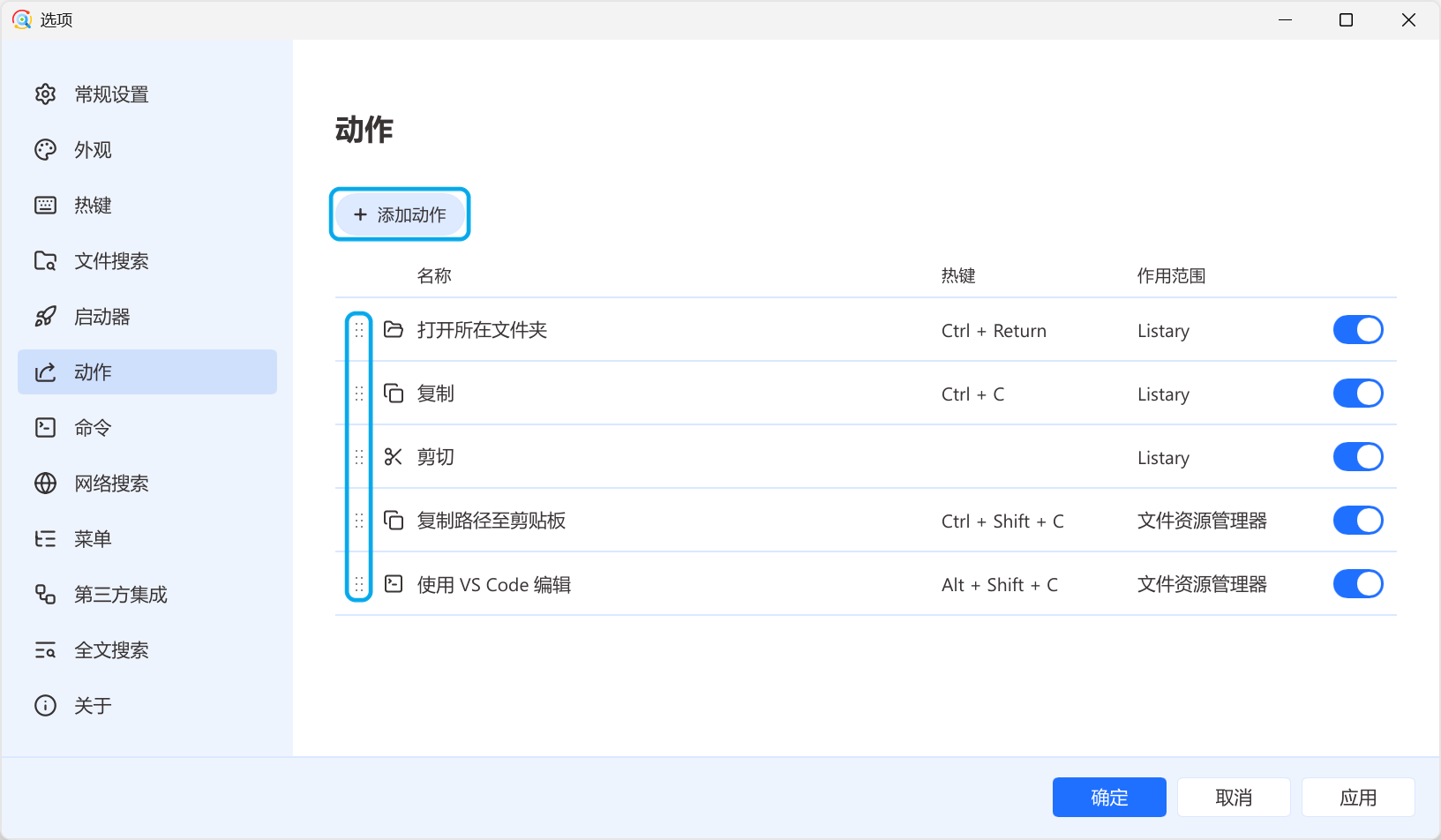Click drag handle of the 剪切 row
The width and height of the screenshot is (1441, 840).
click(x=359, y=457)
